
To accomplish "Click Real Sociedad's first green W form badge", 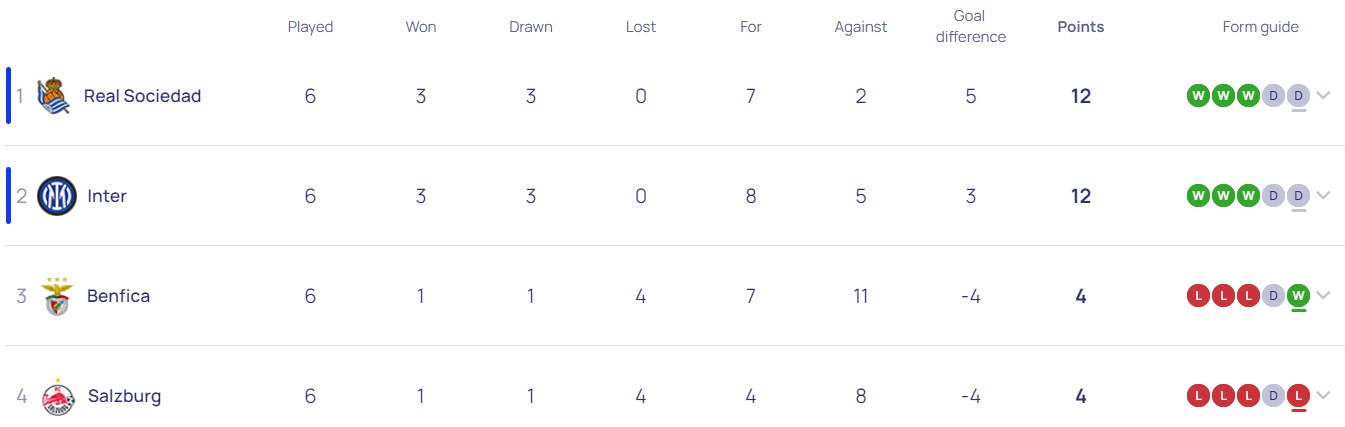I will point(1198,96).
